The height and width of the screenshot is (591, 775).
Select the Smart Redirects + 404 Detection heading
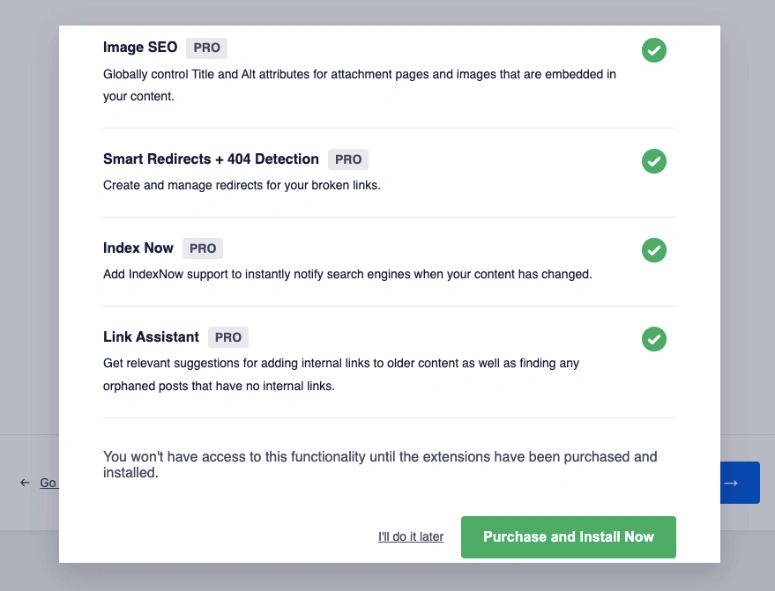pyautogui.click(x=211, y=159)
